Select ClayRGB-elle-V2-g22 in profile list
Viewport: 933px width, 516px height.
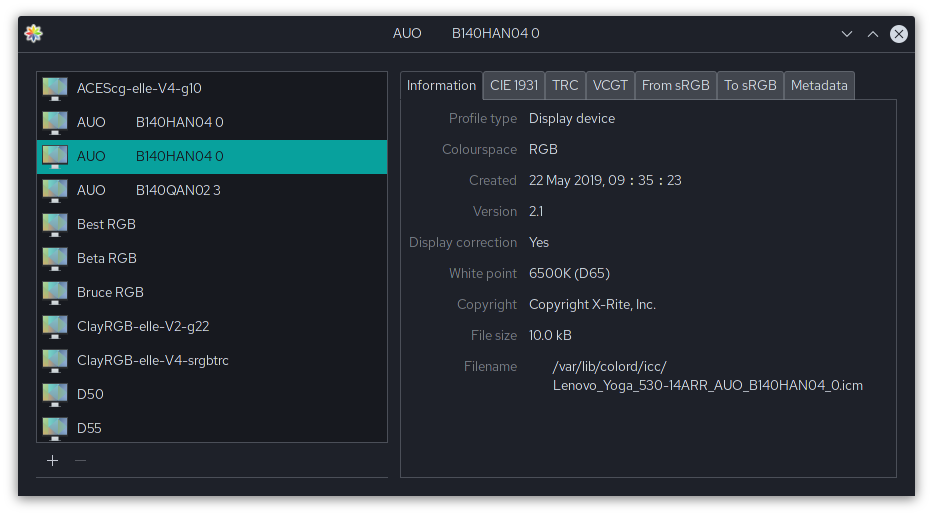pyautogui.click(x=143, y=326)
